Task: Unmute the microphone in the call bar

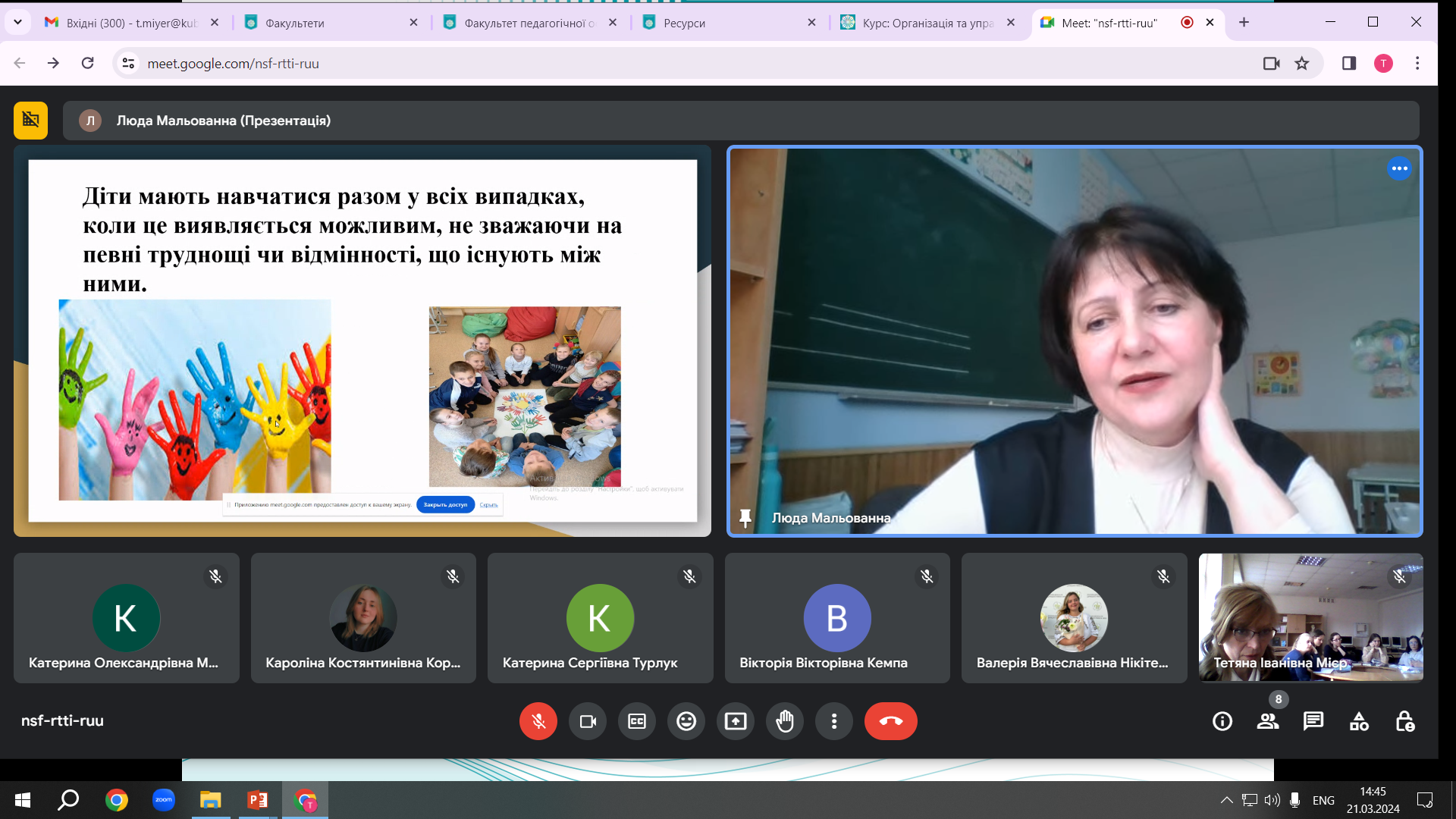Action: coord(538,721)
